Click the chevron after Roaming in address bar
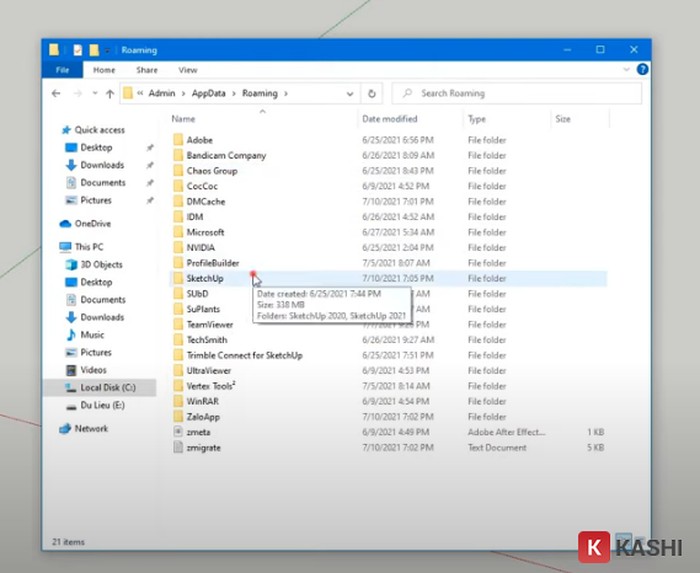 tap(286, 94)
